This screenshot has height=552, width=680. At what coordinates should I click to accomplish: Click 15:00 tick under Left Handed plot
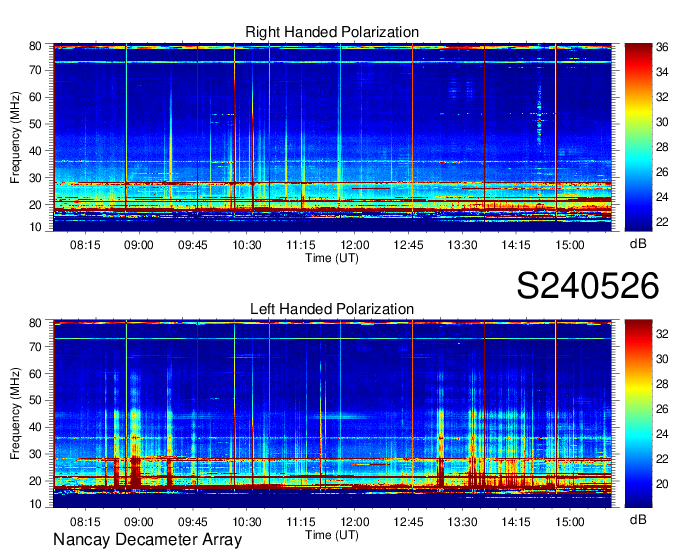point(570,522)
